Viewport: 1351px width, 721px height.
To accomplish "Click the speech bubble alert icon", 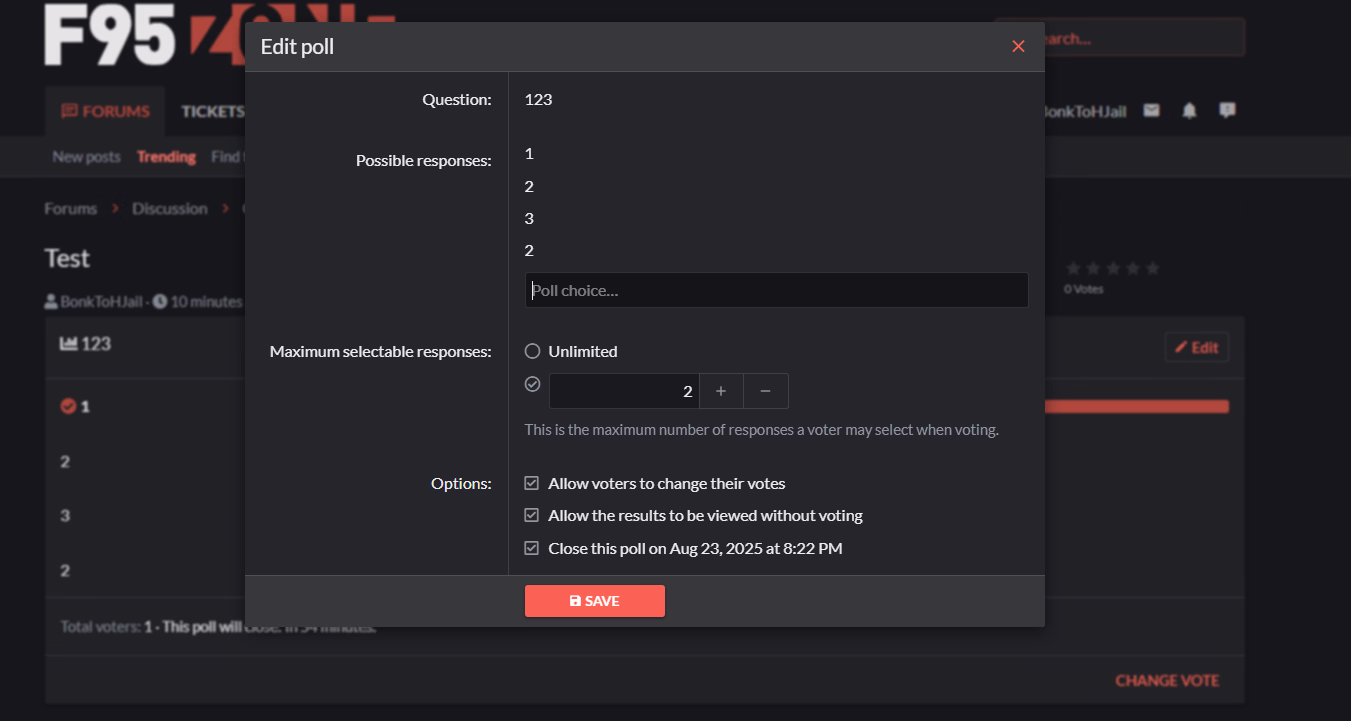I will (x=1227, y=110).
